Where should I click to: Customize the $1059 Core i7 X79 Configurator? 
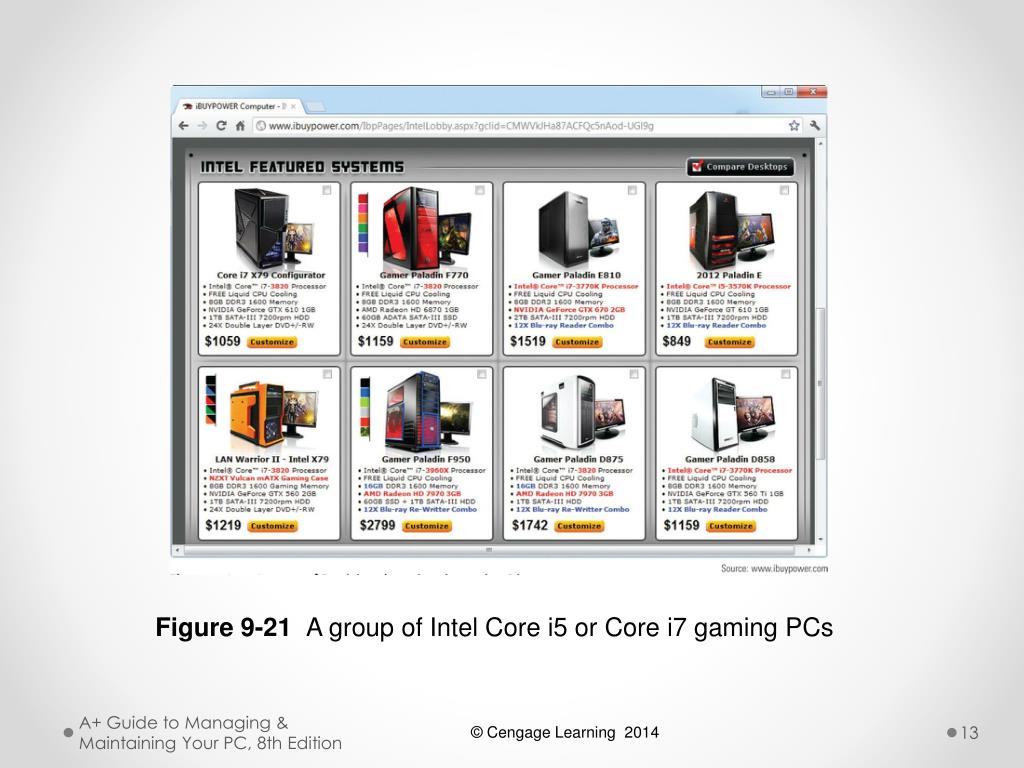pyautogui.click(x=272, y=342)
